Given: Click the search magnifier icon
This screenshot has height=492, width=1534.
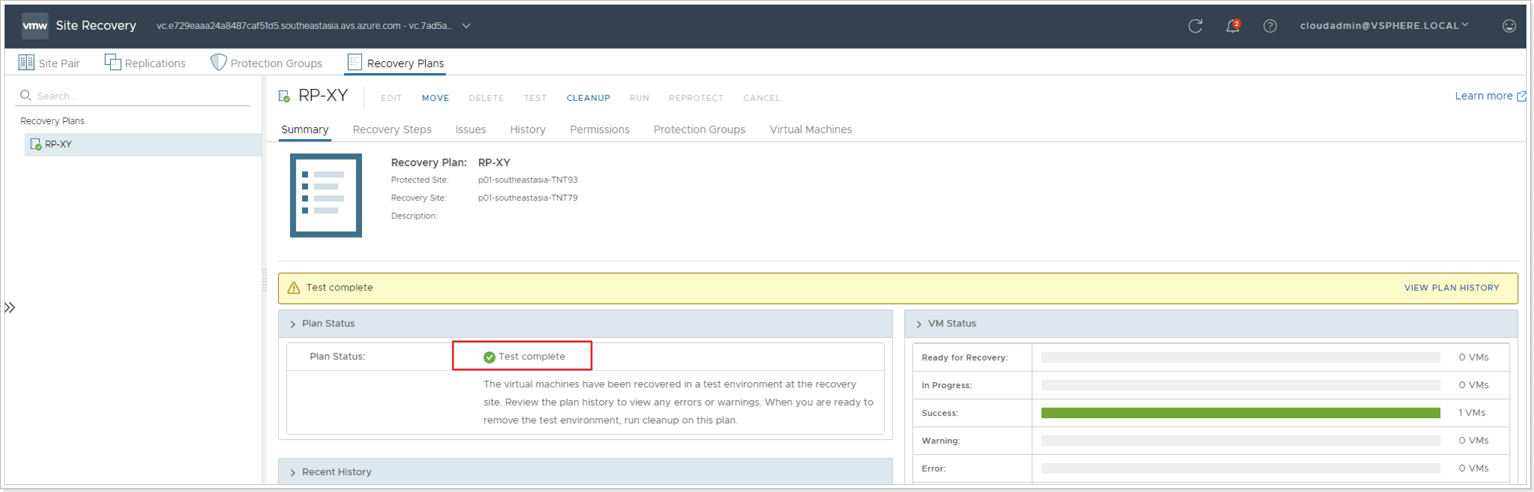Looking at the screenshot, I should [26, 96].
